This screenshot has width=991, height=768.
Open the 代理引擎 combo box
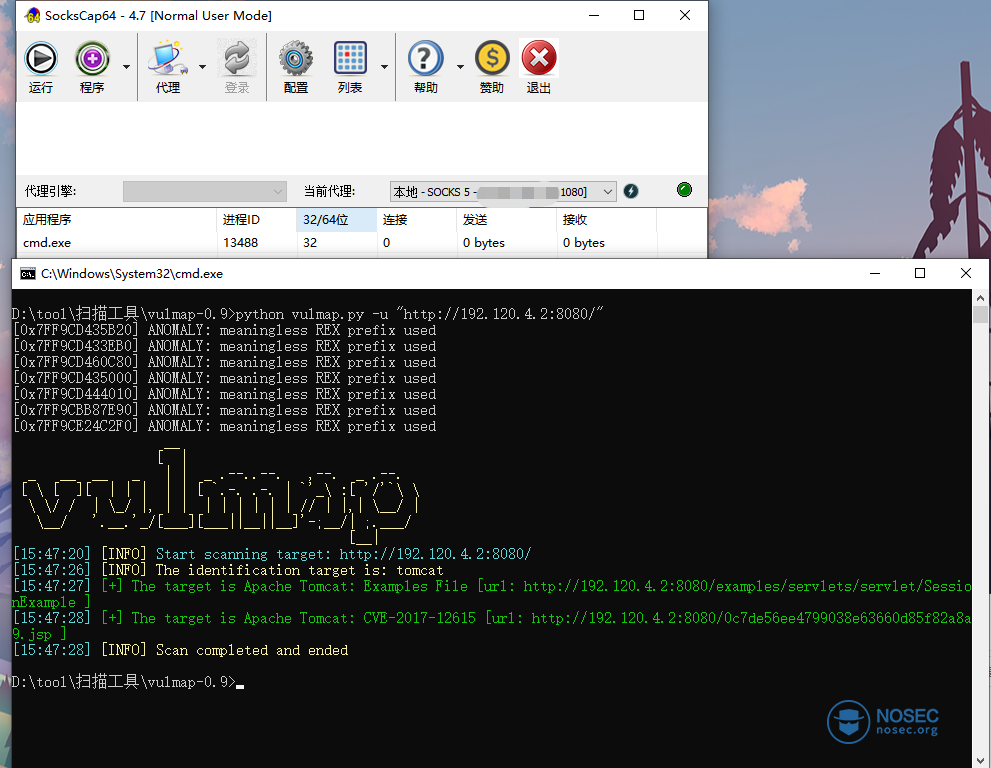205,192
